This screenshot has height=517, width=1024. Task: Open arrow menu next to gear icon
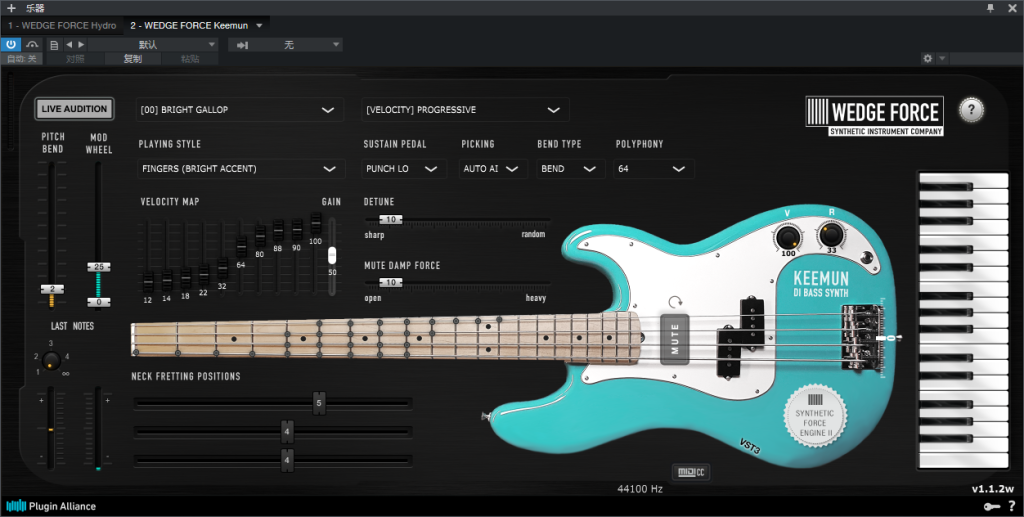click(x=942, y=59)
